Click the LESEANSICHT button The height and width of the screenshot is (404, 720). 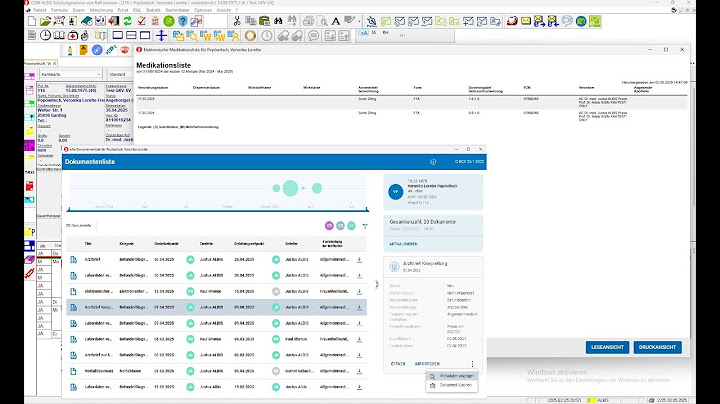tap(607, 347)
